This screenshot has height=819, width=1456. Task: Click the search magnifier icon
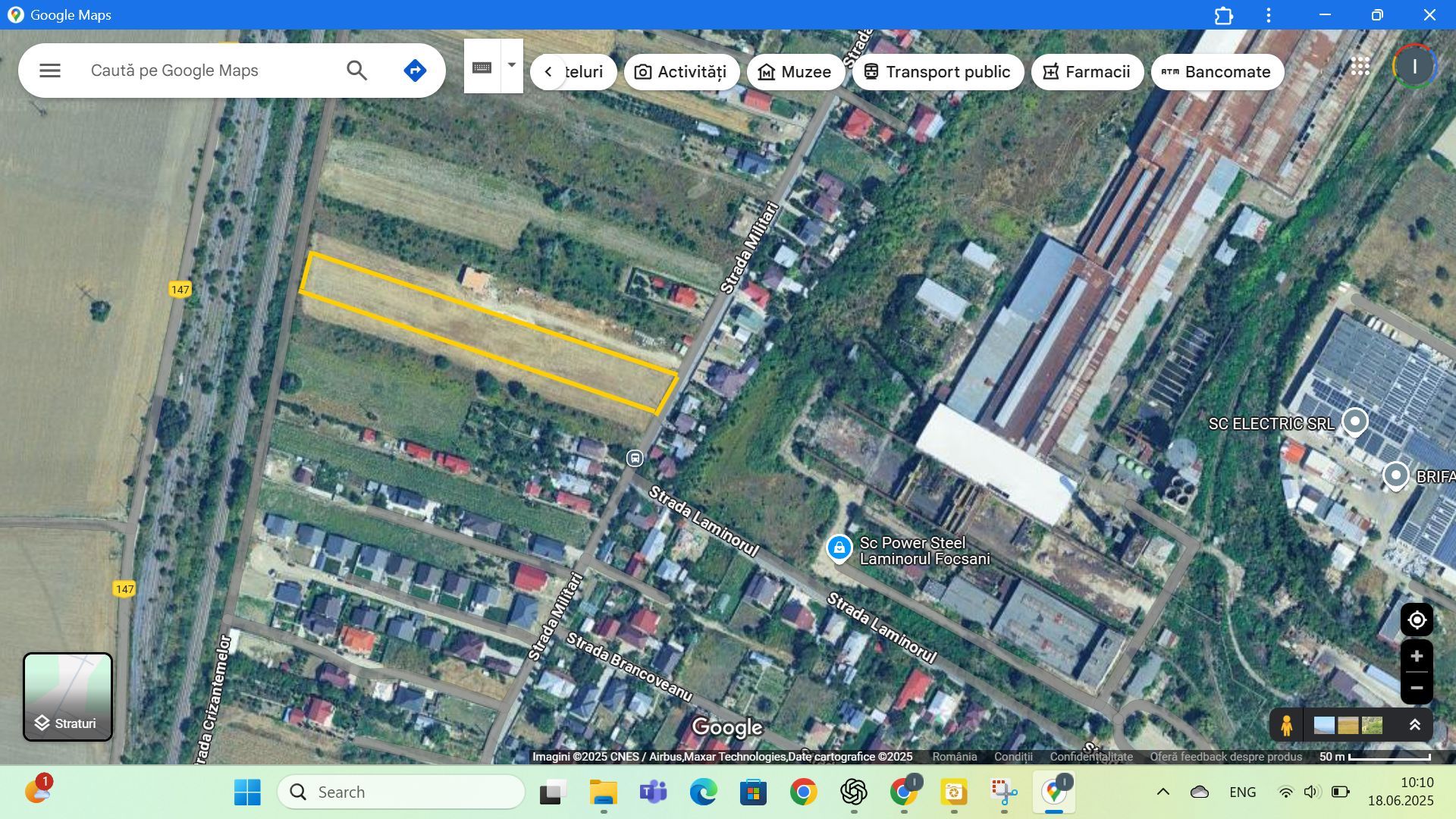(x=356, y=70)
